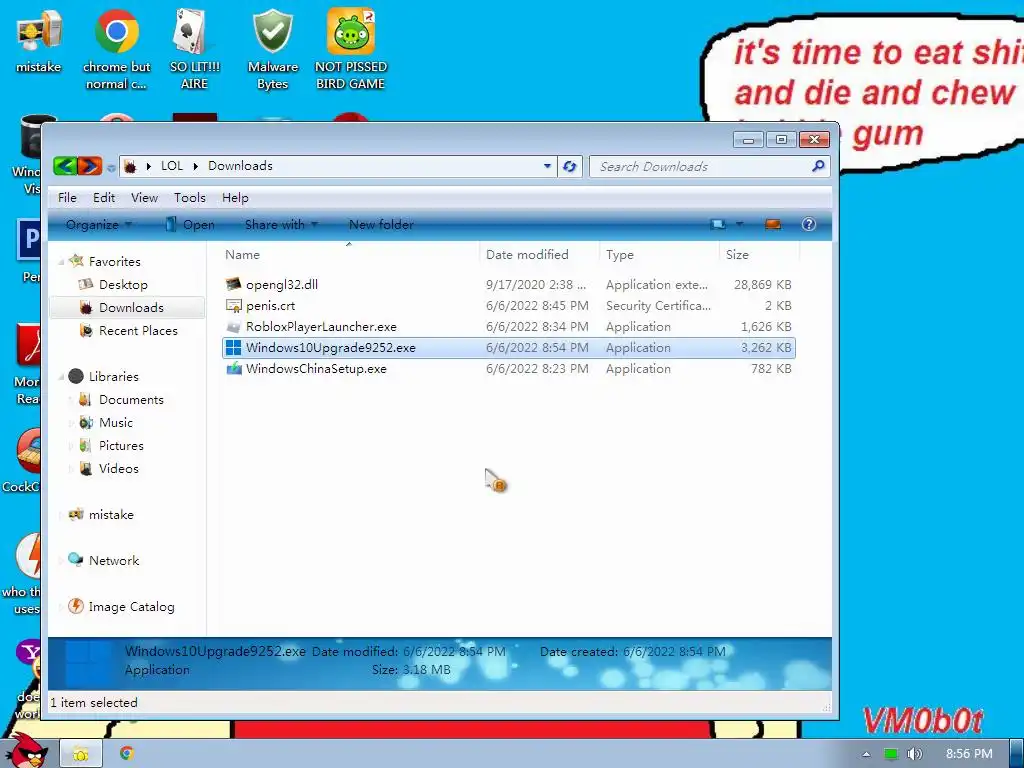This screenshot has height=768, width=1024.
Task: Select Network in the navigation pane
Action: 114,560
